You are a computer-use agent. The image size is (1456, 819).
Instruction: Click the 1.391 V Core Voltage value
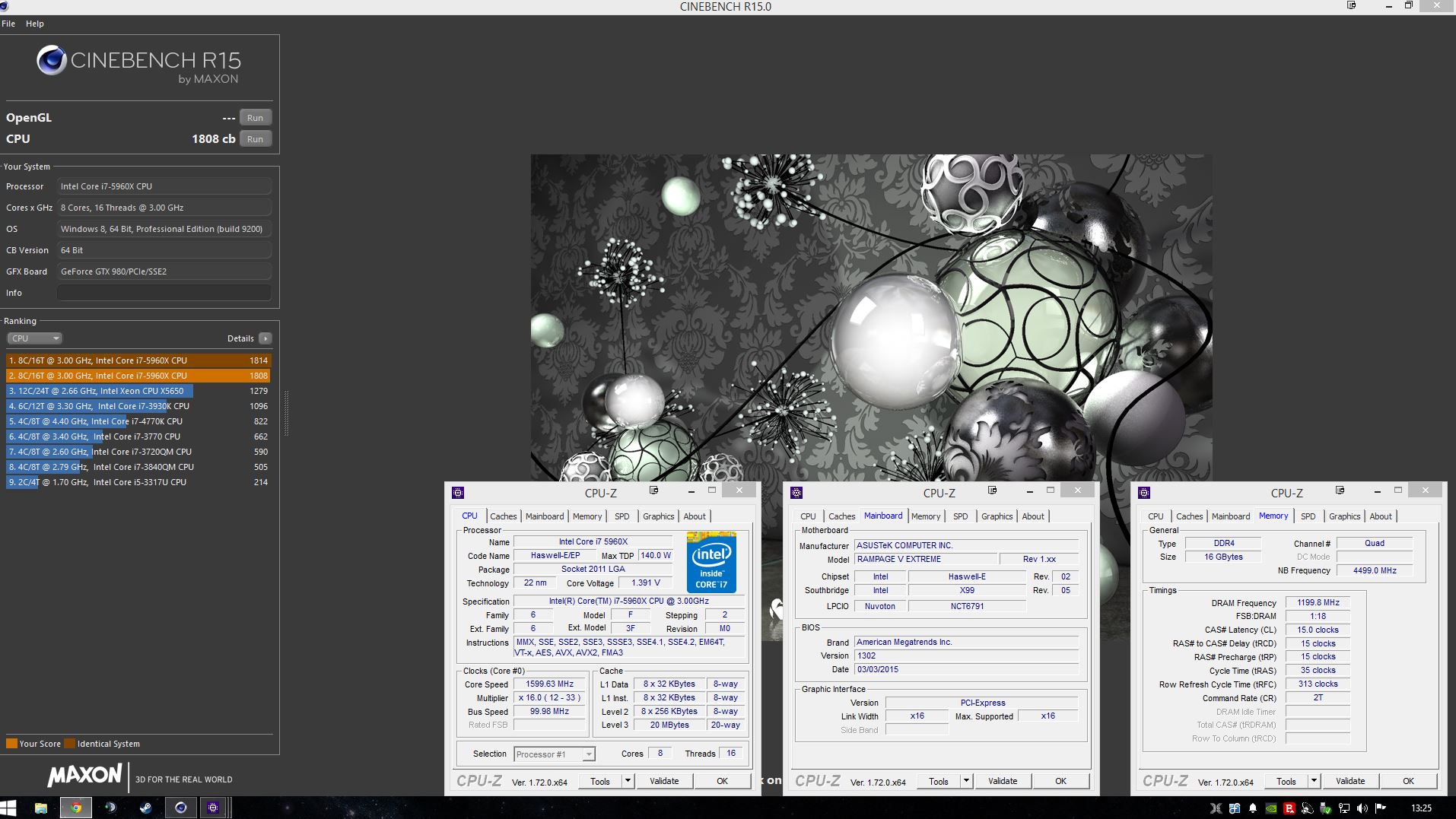click(x=646, y=583)
